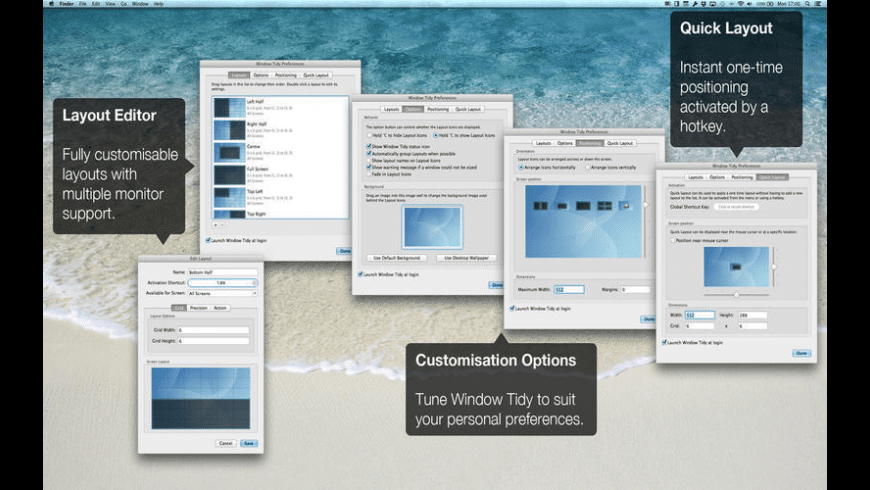Click the Grid Width input field
Viewport: 870px width, 490px height.
[212, 330]
